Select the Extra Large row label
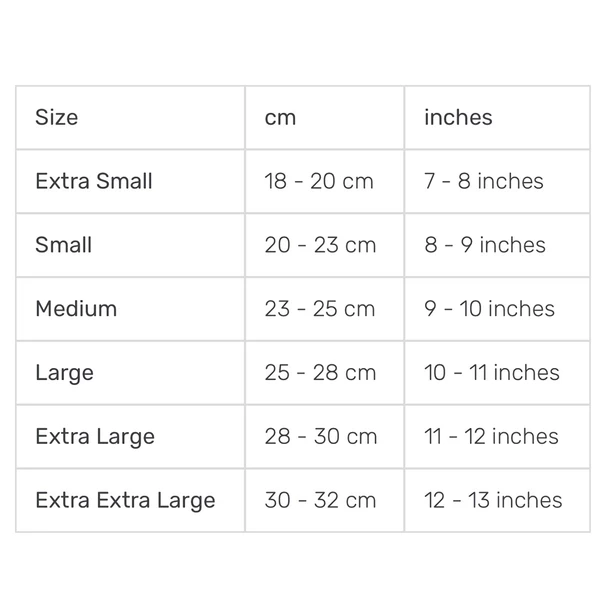Image resolution: width=600 pixels, height=600 pixels. pyautogui.click(x=95, y=437)
